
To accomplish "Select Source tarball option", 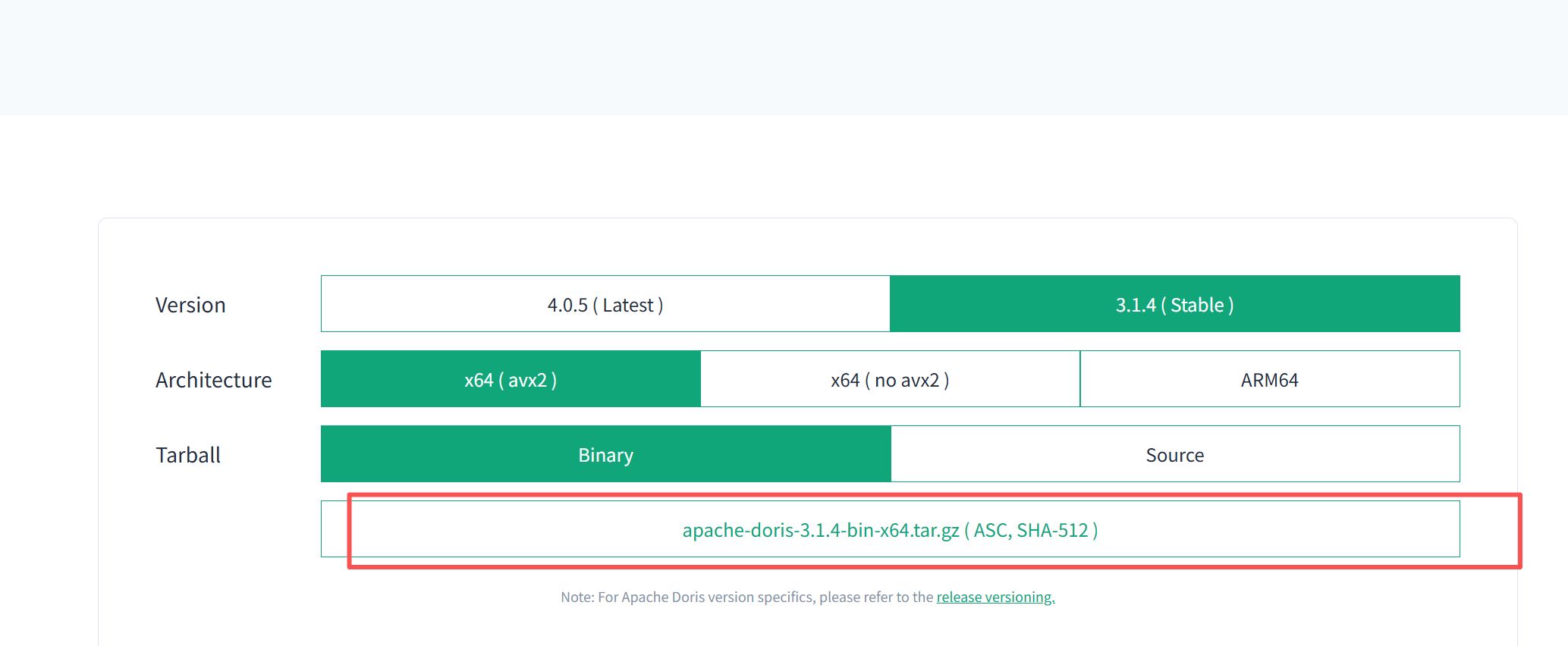I will (1175, 454).
